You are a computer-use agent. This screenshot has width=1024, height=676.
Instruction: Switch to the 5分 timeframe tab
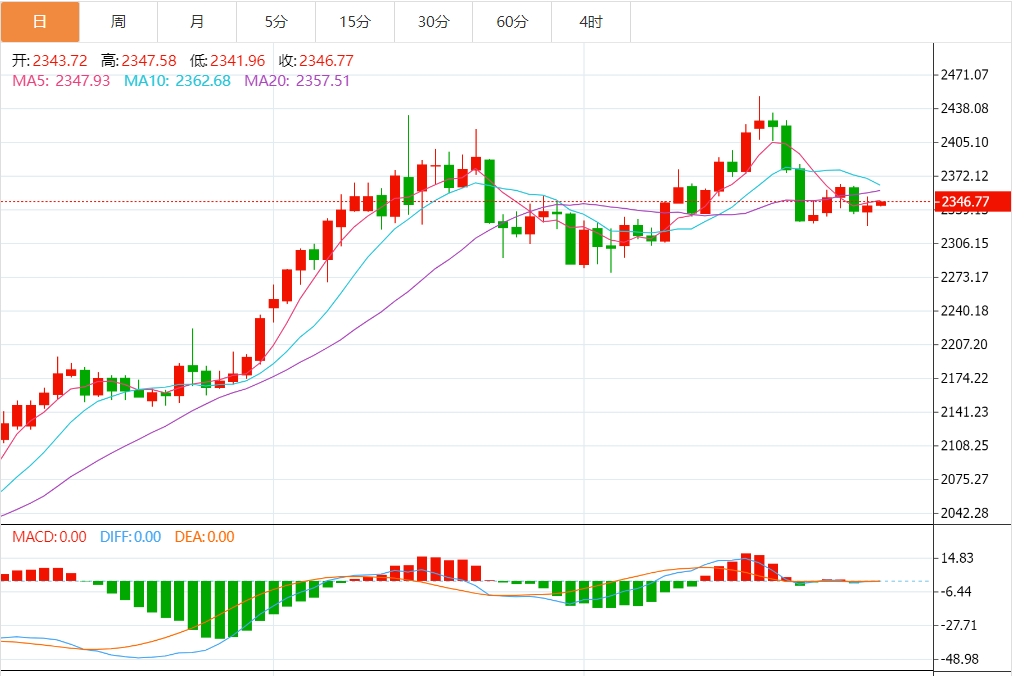(x=276, y=22)
